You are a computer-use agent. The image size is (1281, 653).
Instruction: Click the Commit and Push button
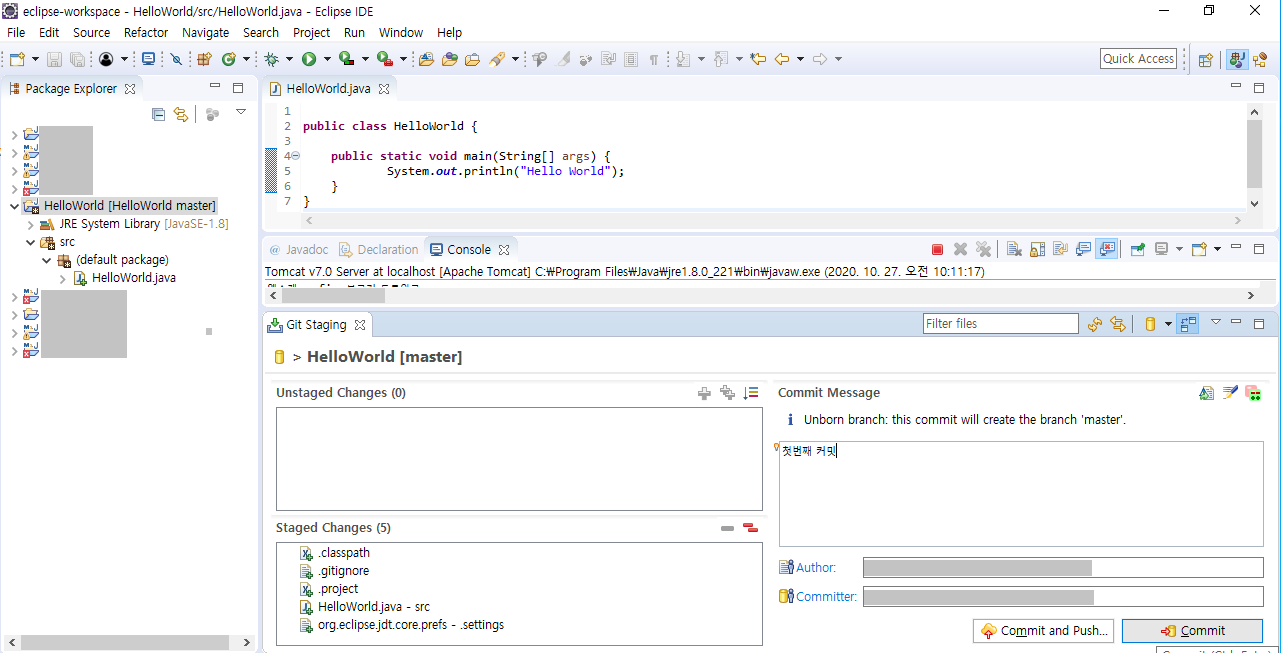(x=1044, y=631)
